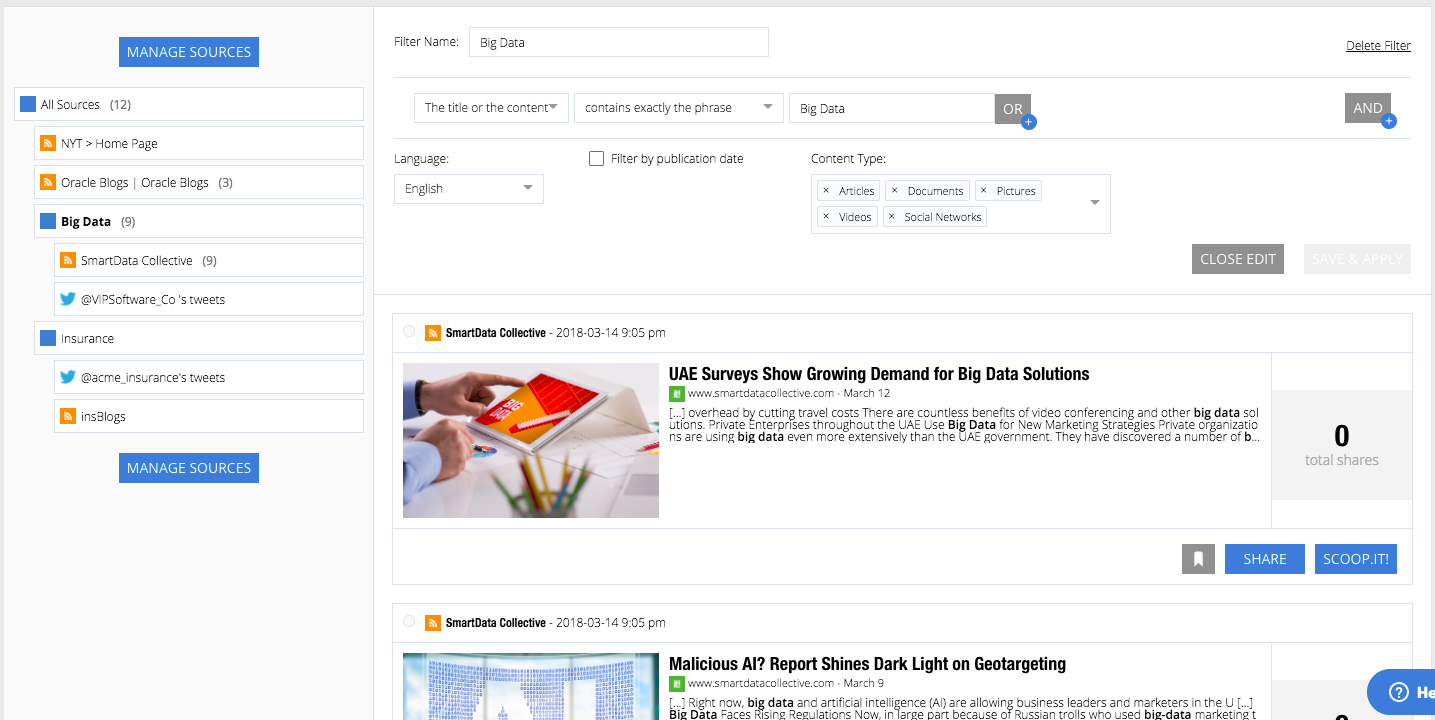Image resolution: width=1435 pixels, height=720 pixels.
Task: Click the RSS icon beside NYT > Home Page
Action: [x=47, y=143]
